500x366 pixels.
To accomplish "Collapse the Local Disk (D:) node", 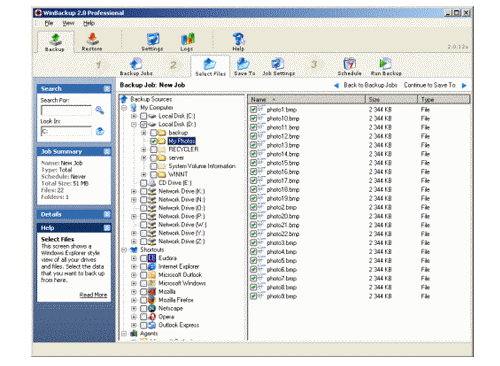I will (x=134, y=124).
